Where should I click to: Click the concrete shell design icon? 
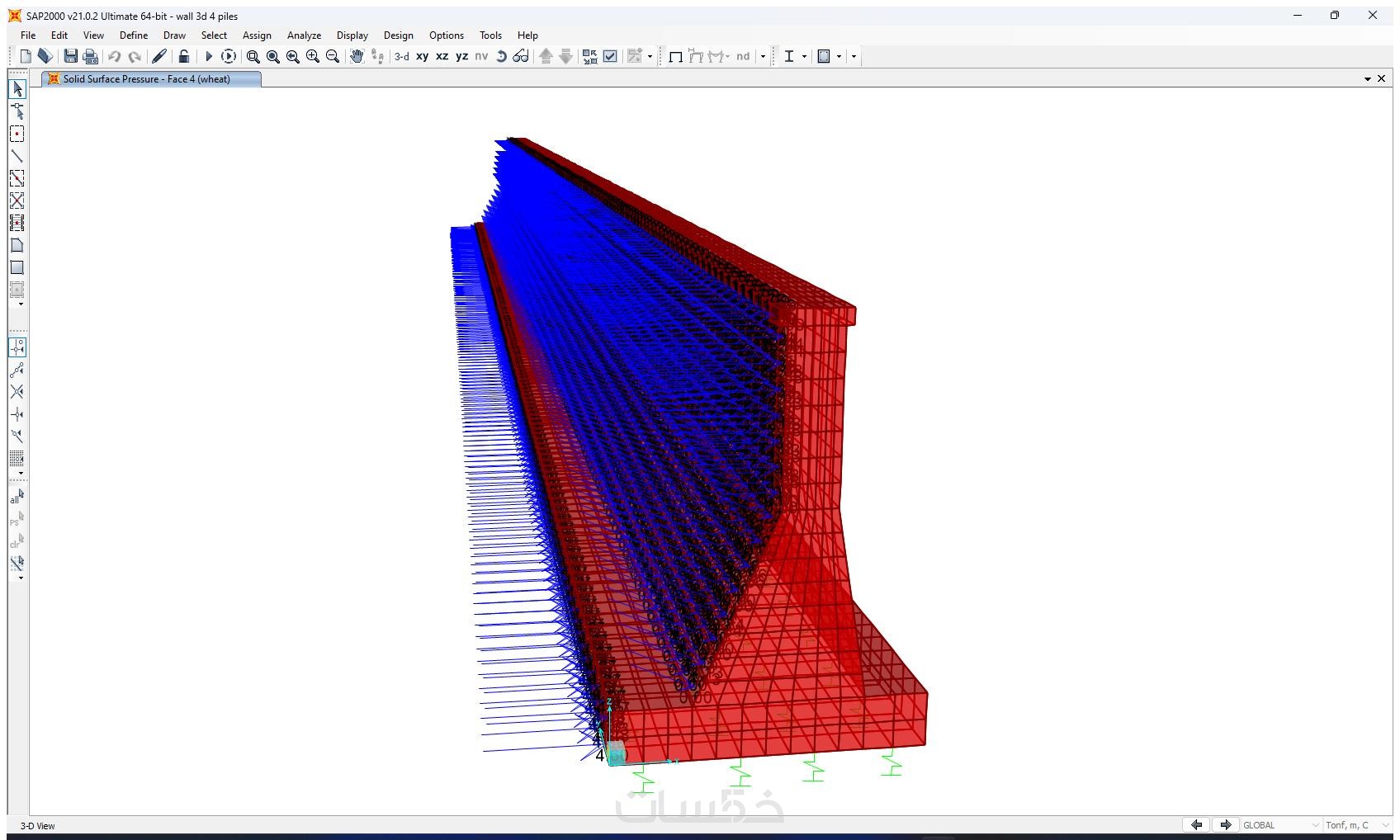tap(824, 56)
